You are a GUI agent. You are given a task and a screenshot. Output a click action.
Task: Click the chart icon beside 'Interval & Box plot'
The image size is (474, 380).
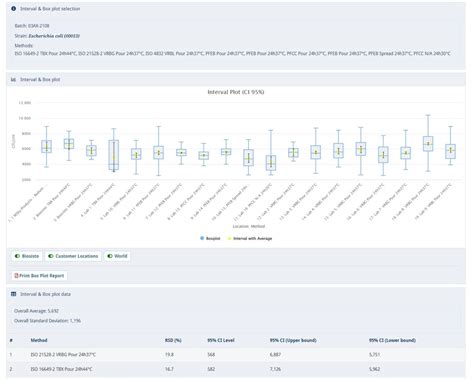pyautogui.click(x=14, y=80)
